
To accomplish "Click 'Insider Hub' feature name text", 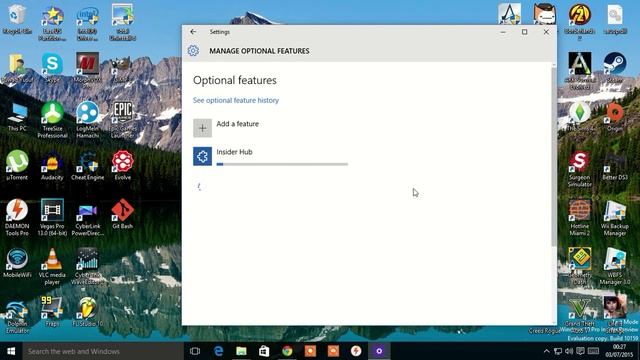I will pyautogui.click(x=234, y=152).
